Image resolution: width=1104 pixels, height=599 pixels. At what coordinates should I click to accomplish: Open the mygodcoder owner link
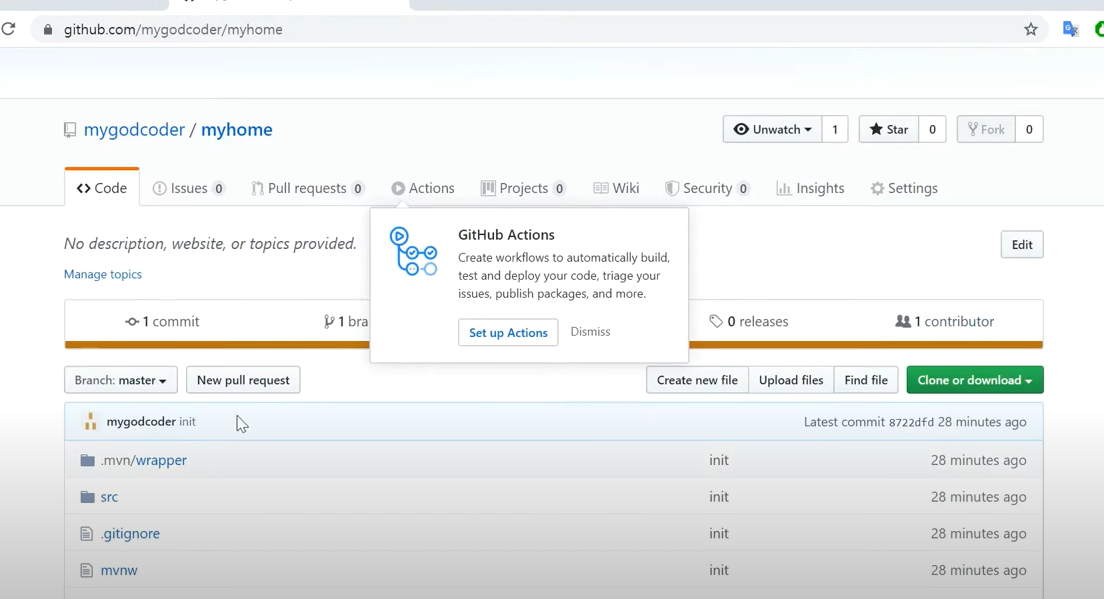[134, 130]
